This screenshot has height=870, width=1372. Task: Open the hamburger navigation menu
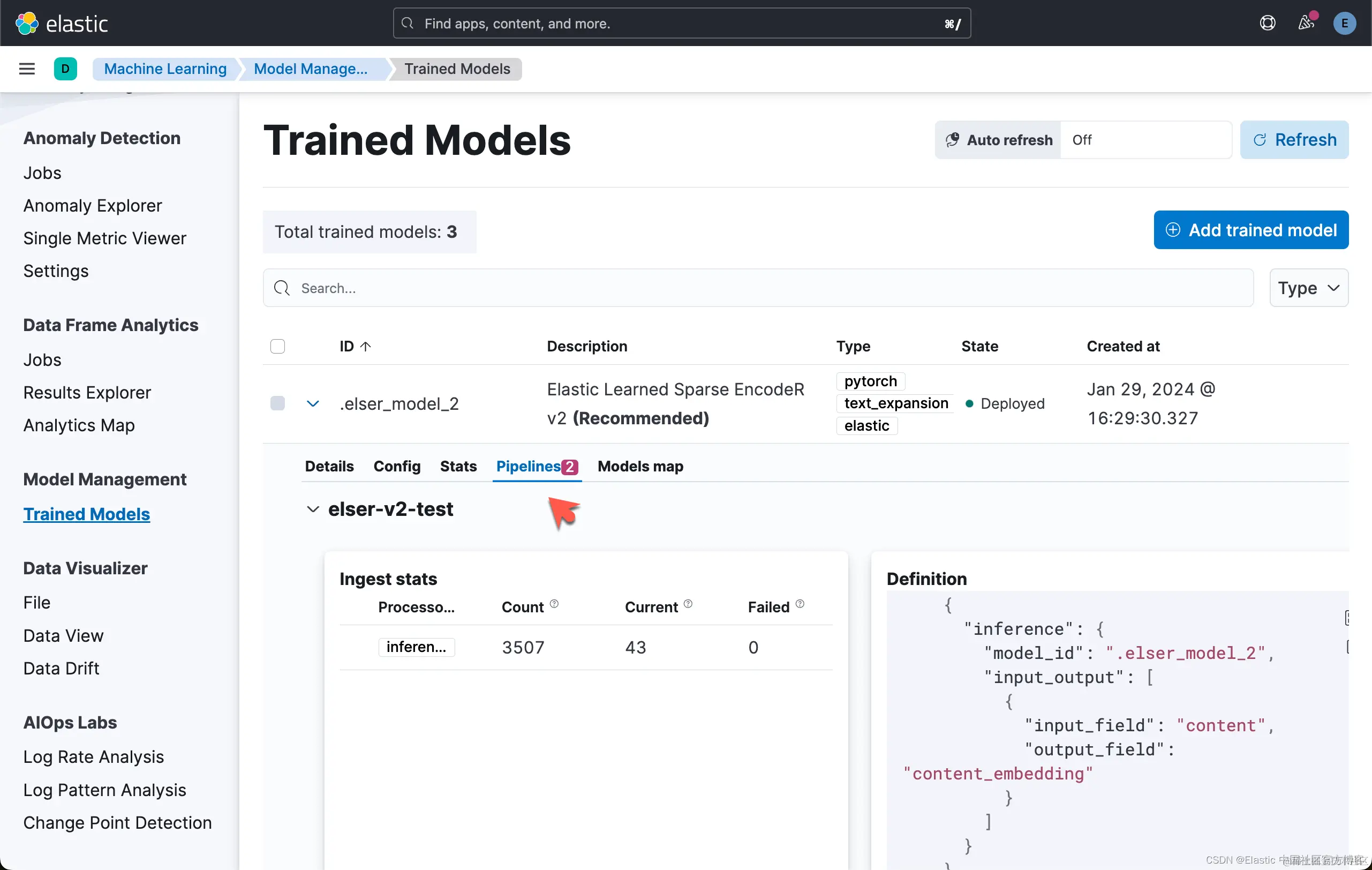(27, 69)
